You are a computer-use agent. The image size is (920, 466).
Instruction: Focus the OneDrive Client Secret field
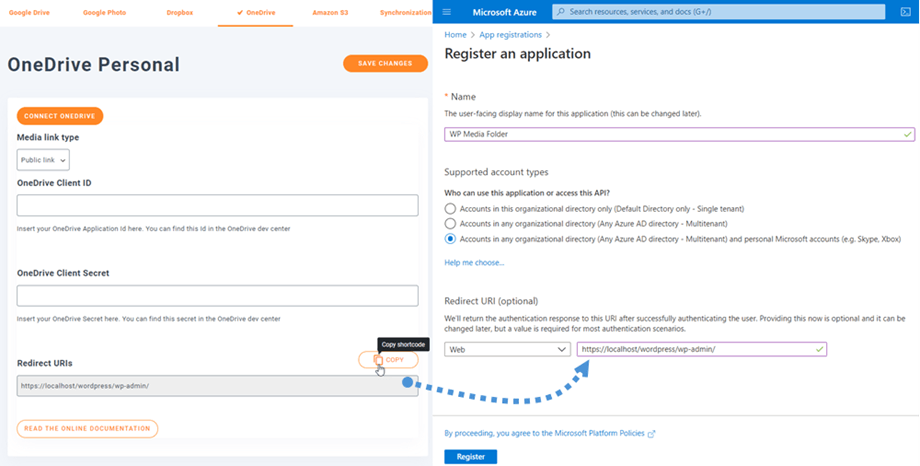(217, 296)
